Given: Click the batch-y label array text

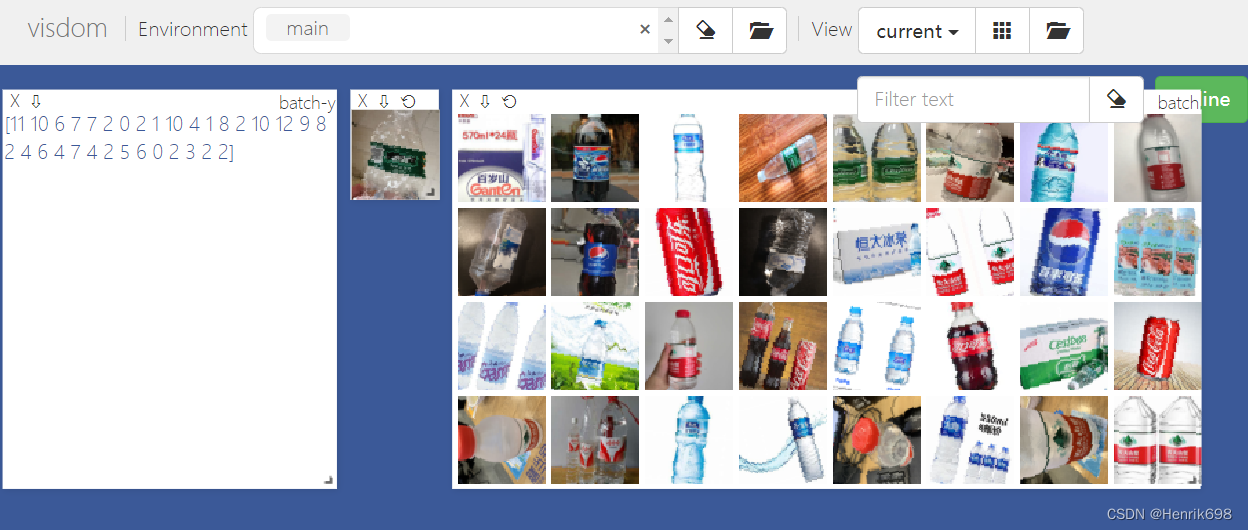Looking at the screenshot, I should point(166,138).
